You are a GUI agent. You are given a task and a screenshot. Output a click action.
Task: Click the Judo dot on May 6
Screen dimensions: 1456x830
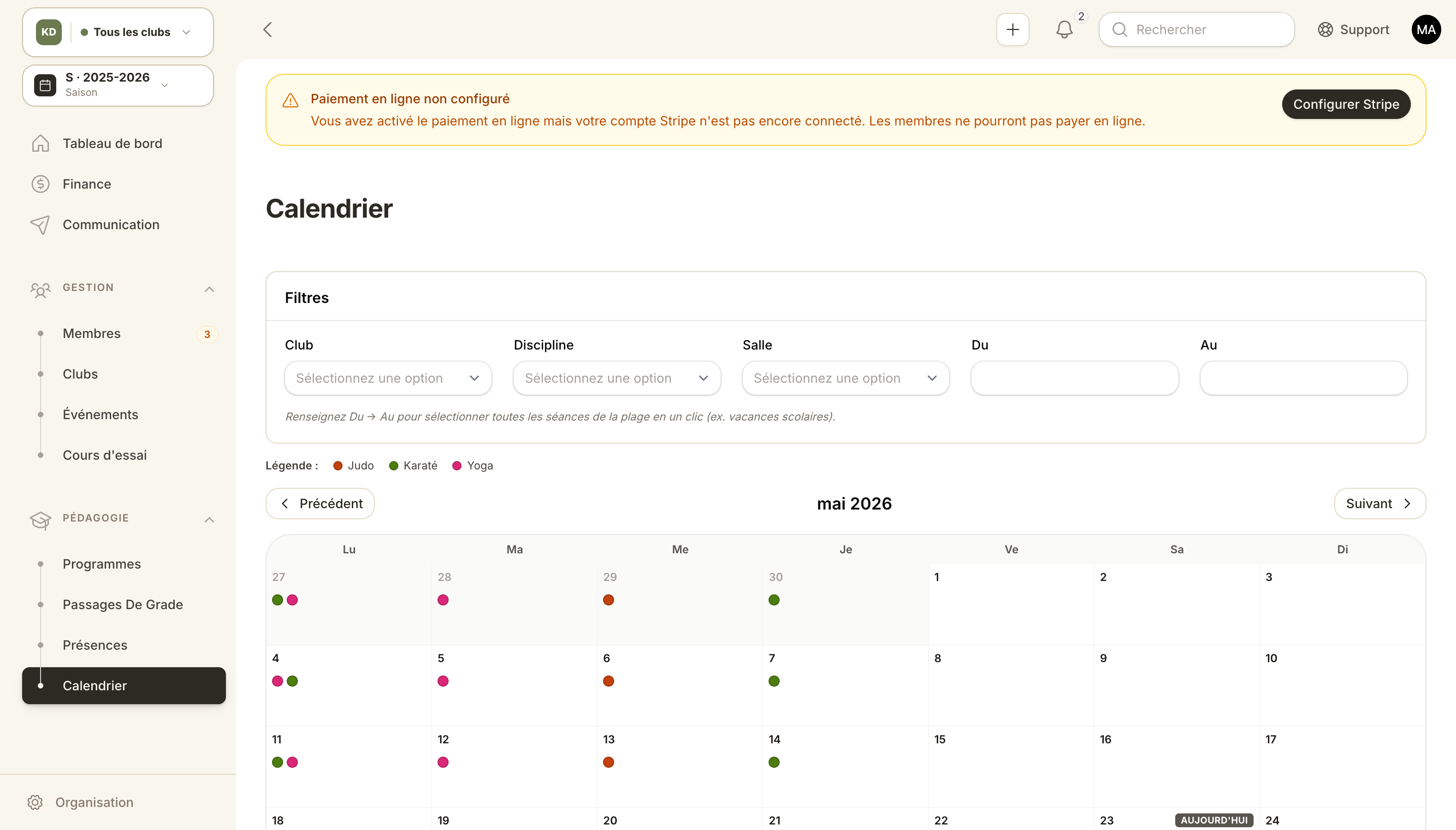click(x=609, y=681)
